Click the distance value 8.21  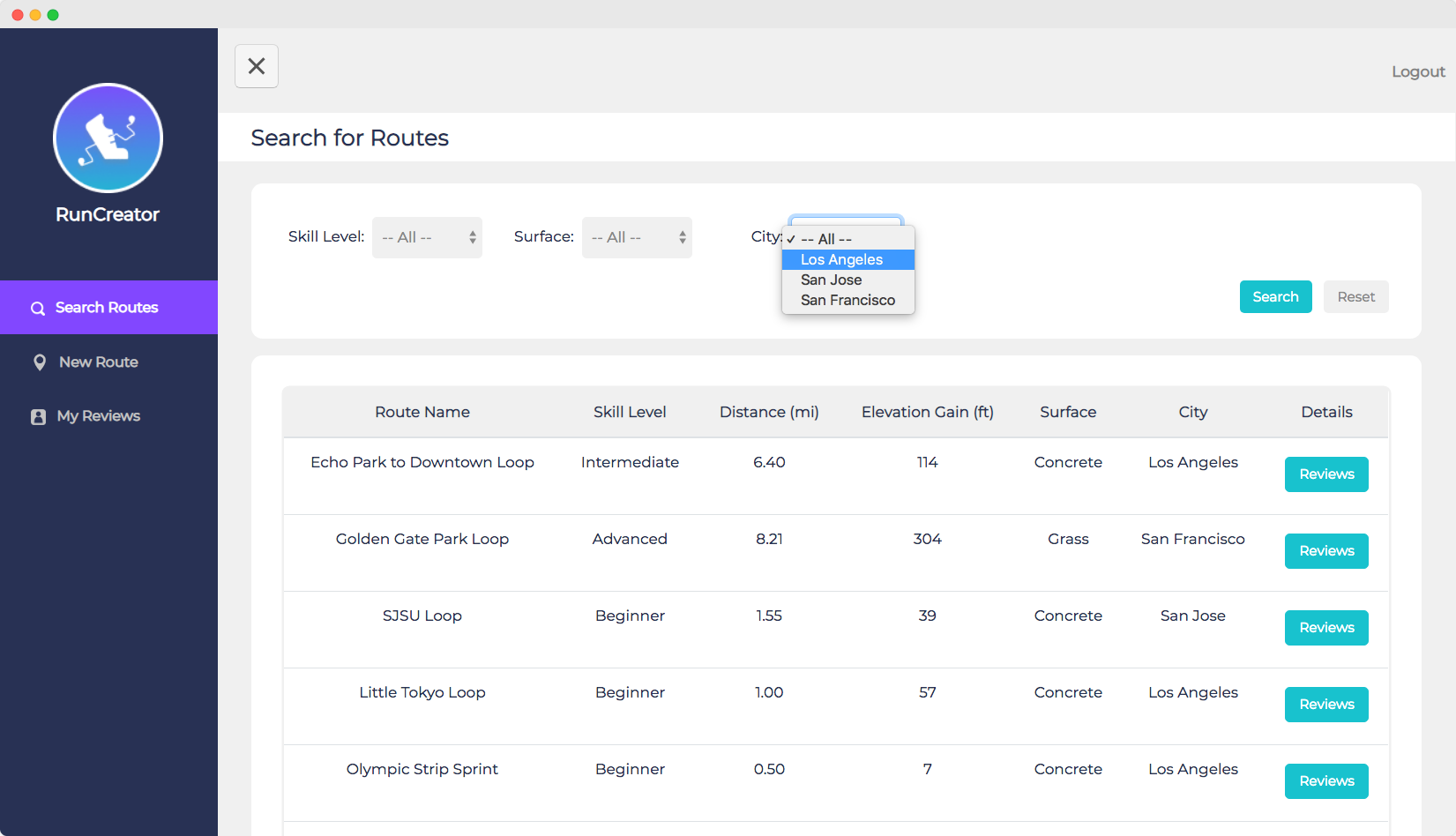coord(769,539)
